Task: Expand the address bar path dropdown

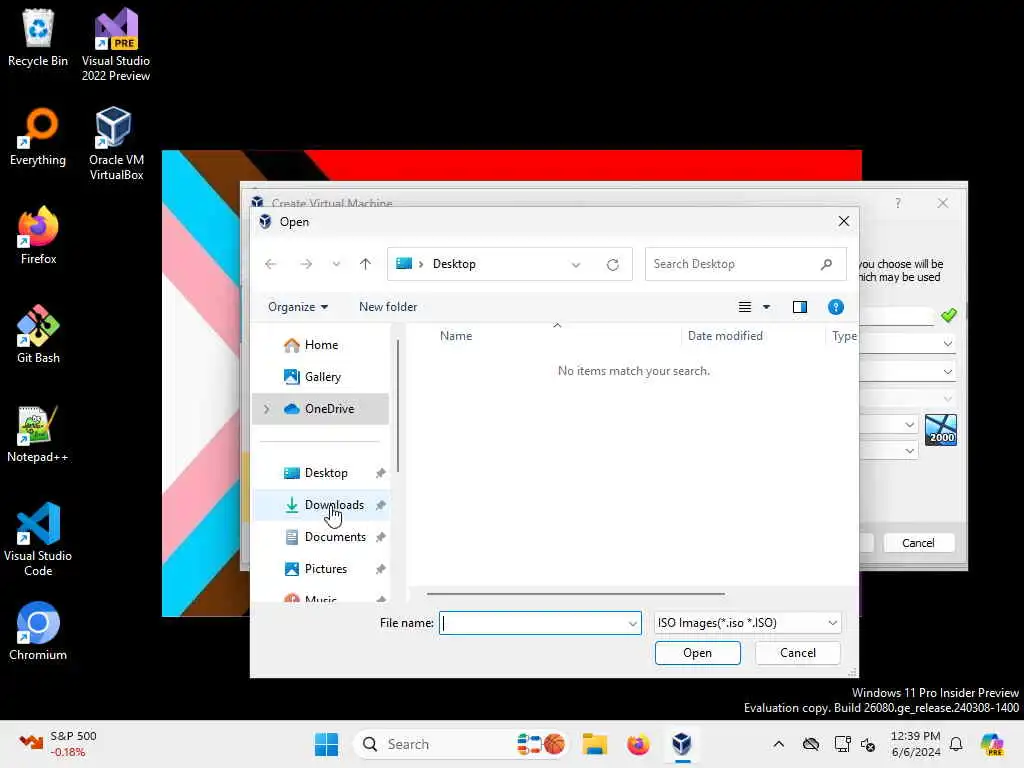Action: click(575, 264)
